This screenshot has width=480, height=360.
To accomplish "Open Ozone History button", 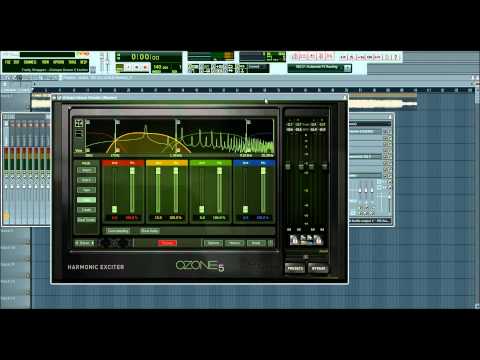I will (x=235, y=243).
